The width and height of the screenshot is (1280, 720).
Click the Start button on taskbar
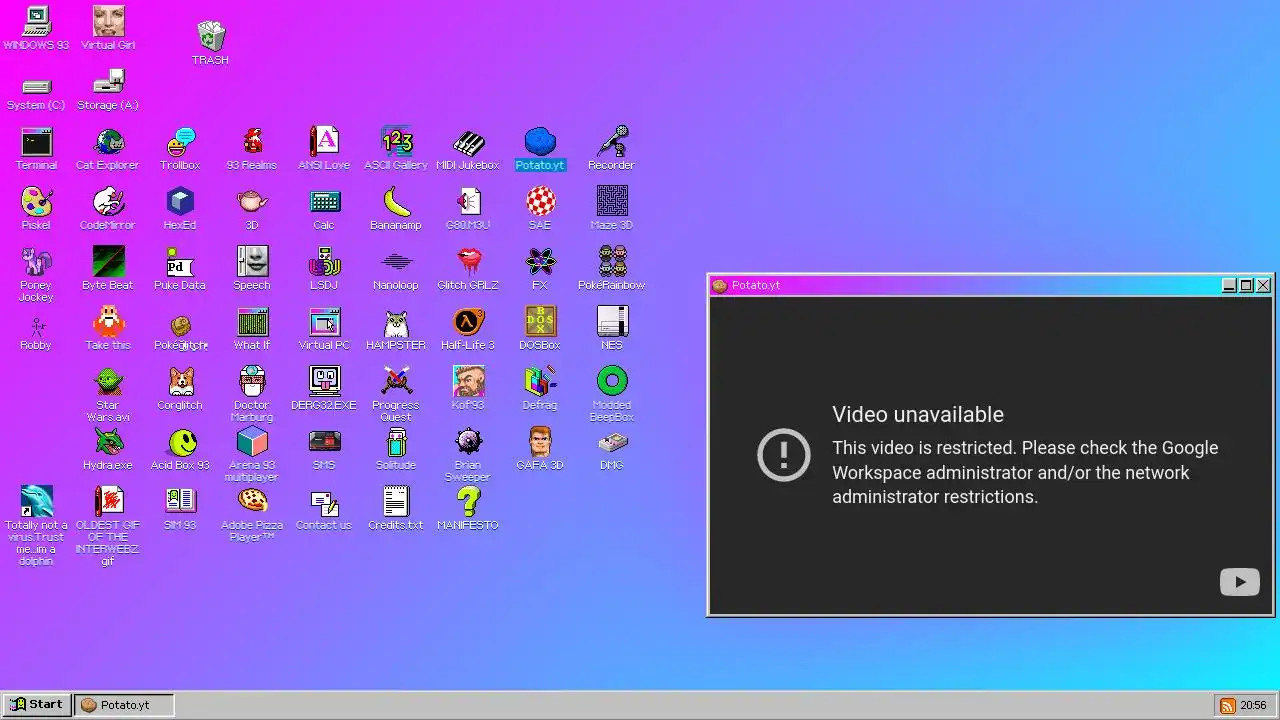click(37, 705)
